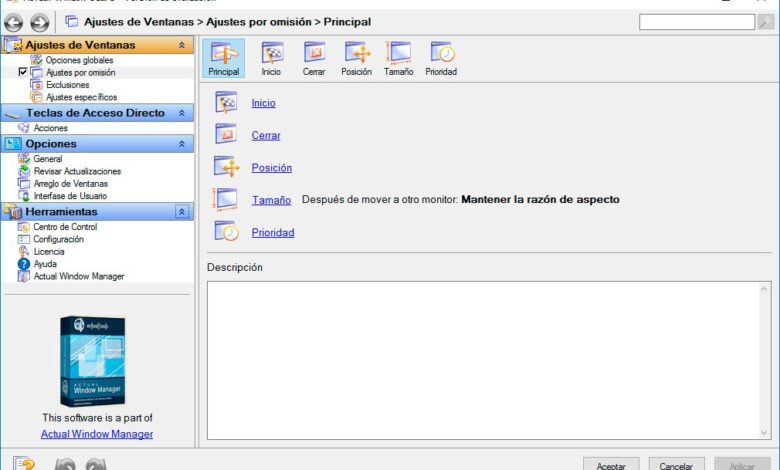The width and height of the screenshot is (780, 470).
Task: Click inside the Descripción text area
Action: (x=483, y=361)
